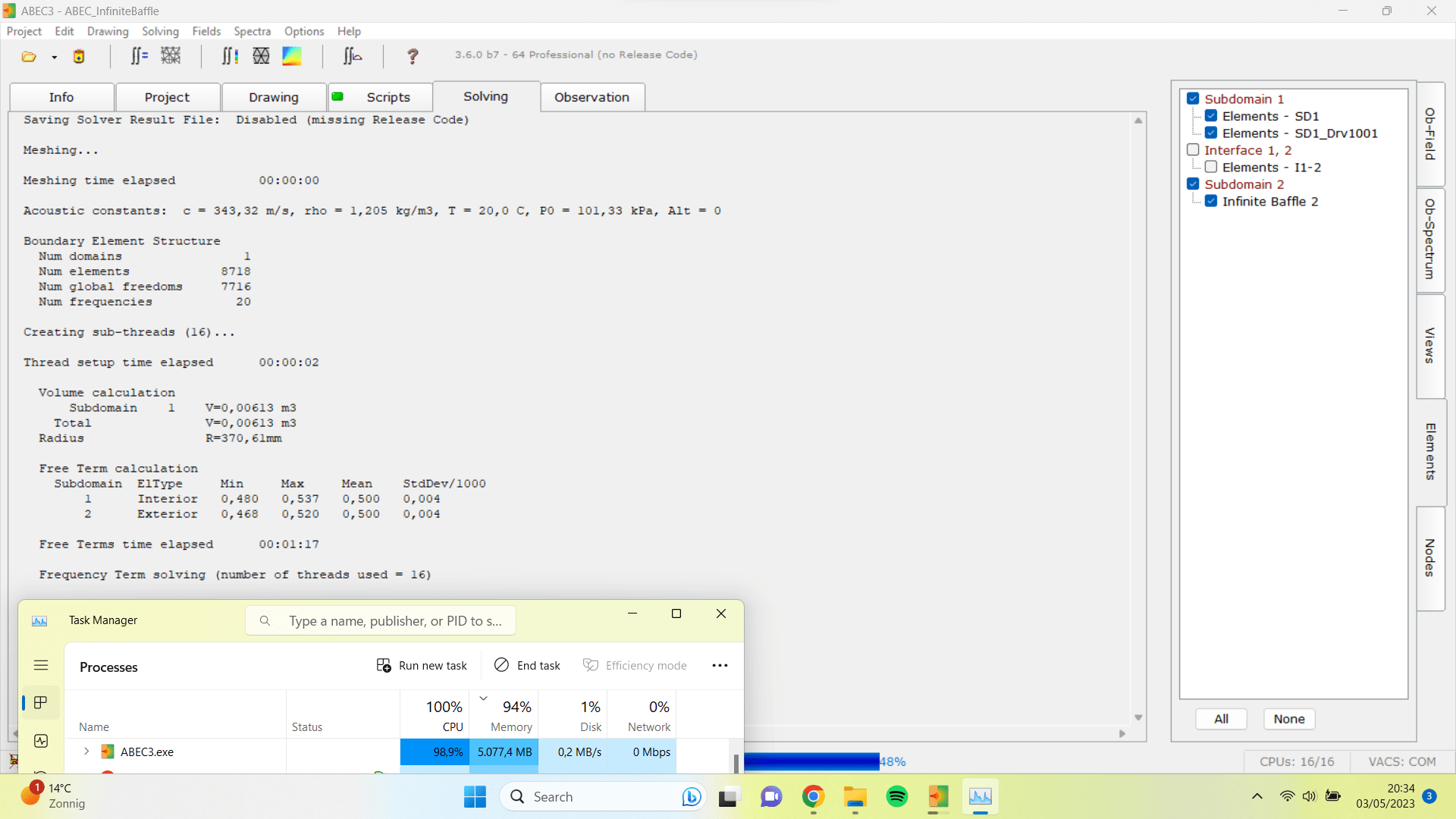1456x819 pixels.
Task: Uncheck Infinite Baffle 2 checkbox
Action: pos(1211,201)
